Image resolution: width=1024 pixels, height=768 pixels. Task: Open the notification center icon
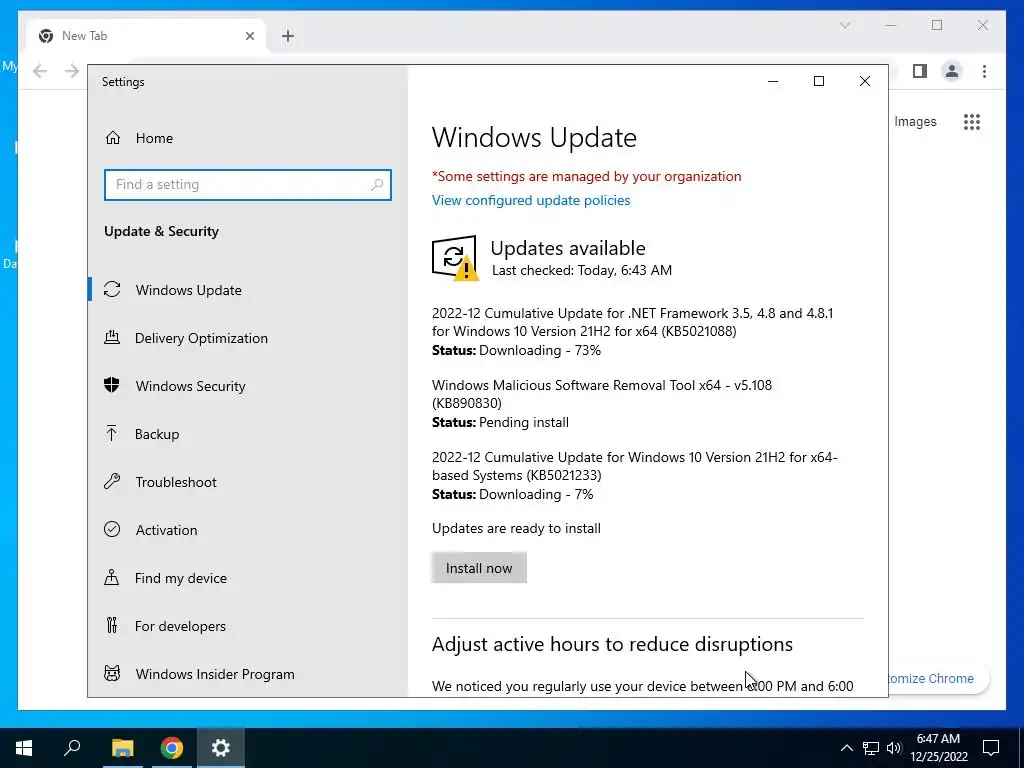coord(991,748)
